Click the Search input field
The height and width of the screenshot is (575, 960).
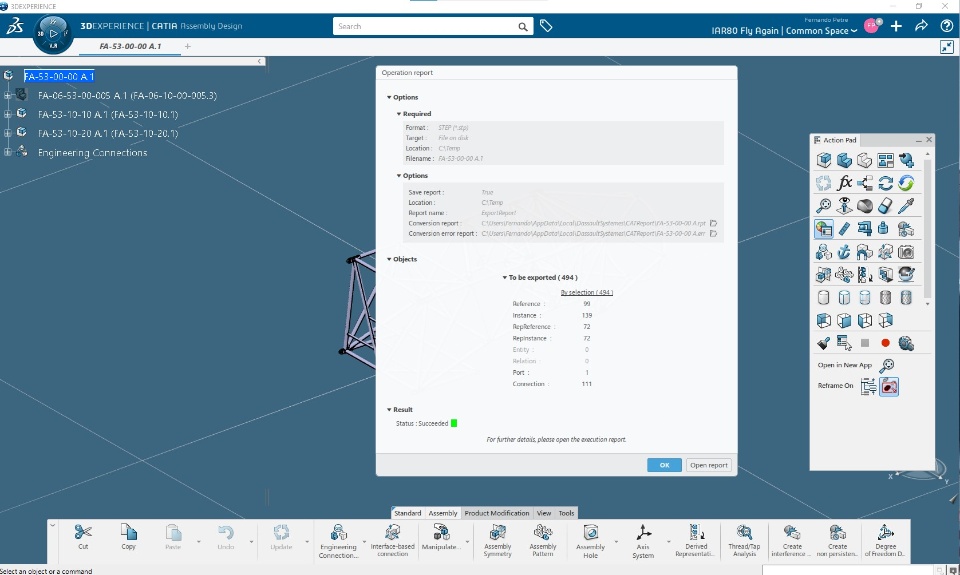point(424,26)
